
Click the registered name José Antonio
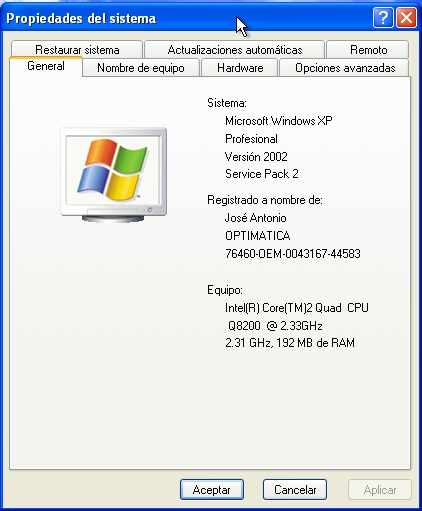pyautogui.click(x=256, y=218)
